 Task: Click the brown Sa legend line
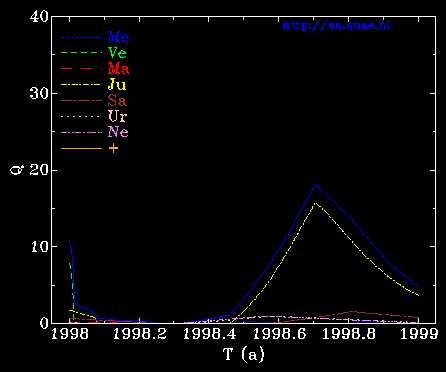coord(81,101)
